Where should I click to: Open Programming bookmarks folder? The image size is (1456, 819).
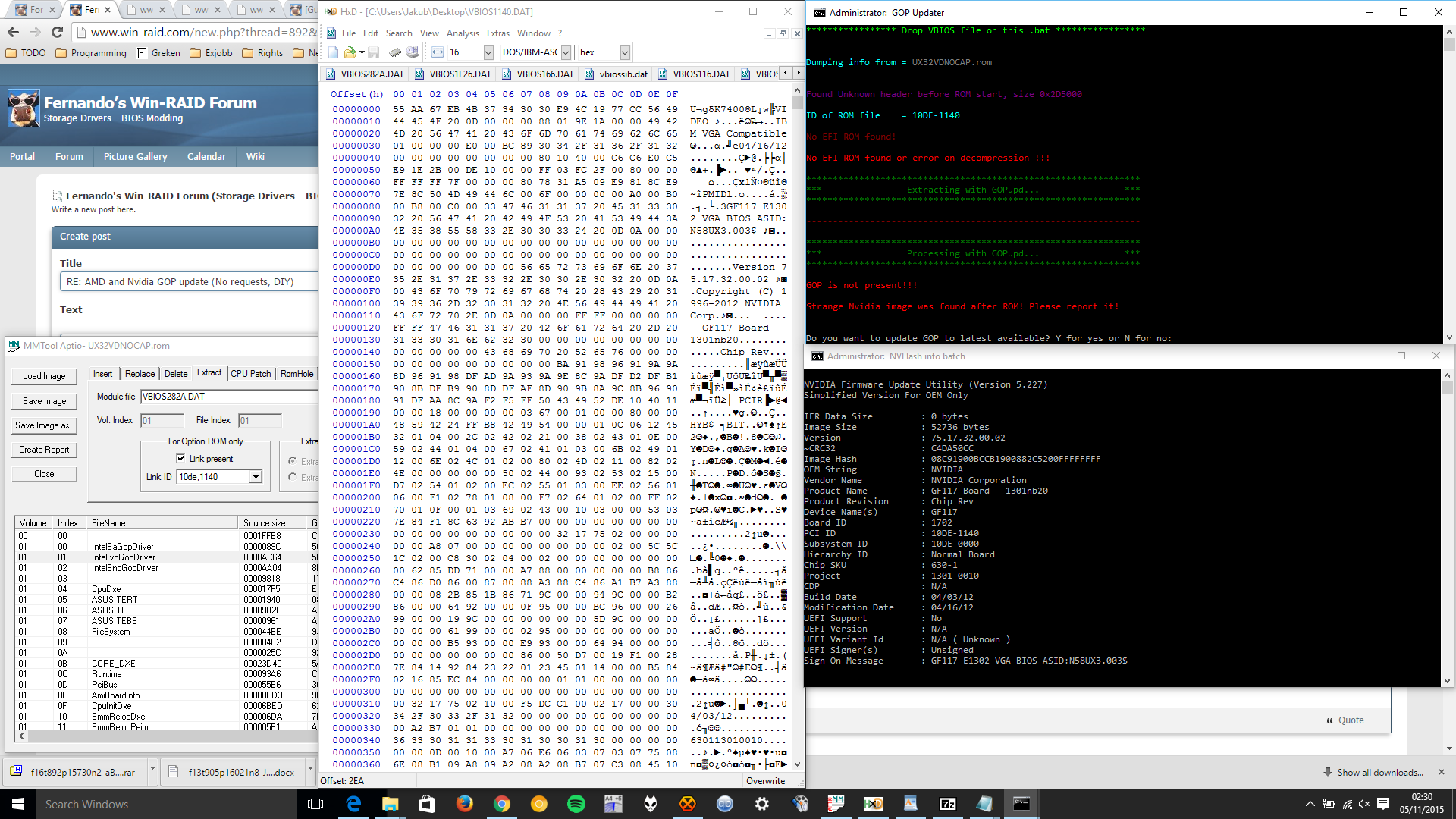pos(91,52)
